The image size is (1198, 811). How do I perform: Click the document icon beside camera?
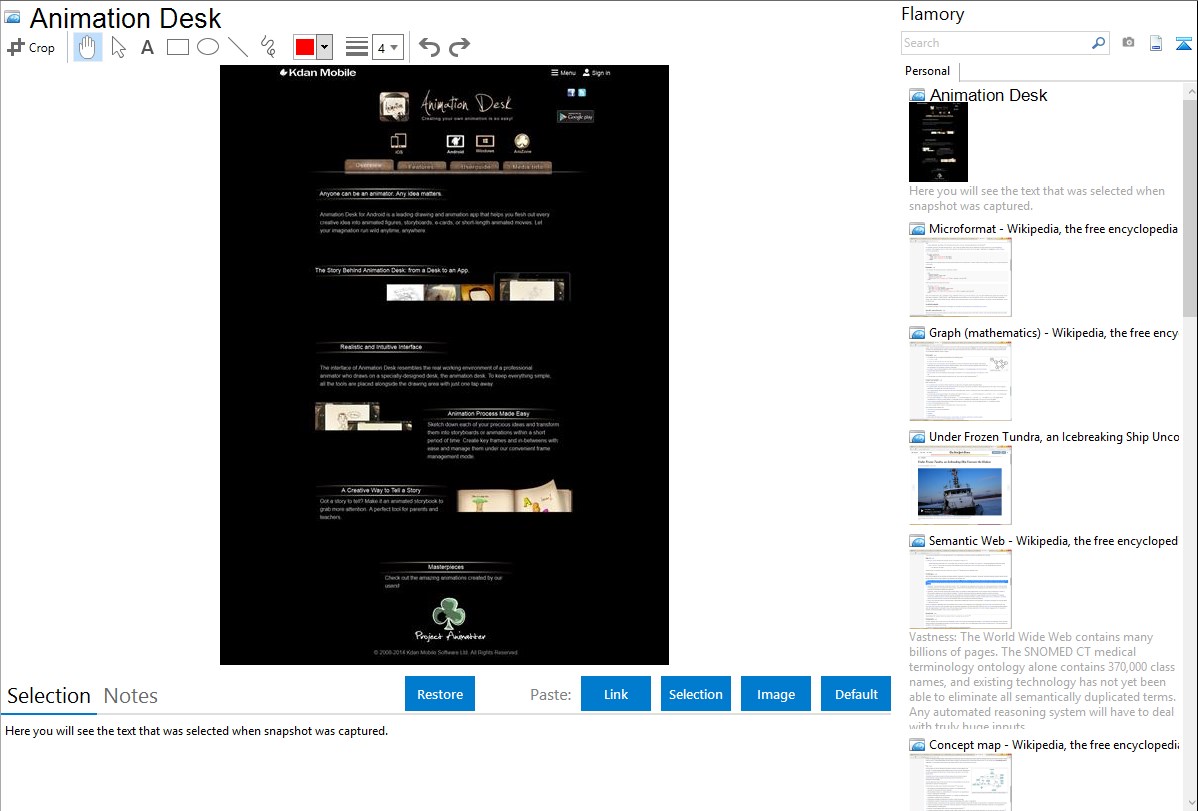pos(1156,43)
